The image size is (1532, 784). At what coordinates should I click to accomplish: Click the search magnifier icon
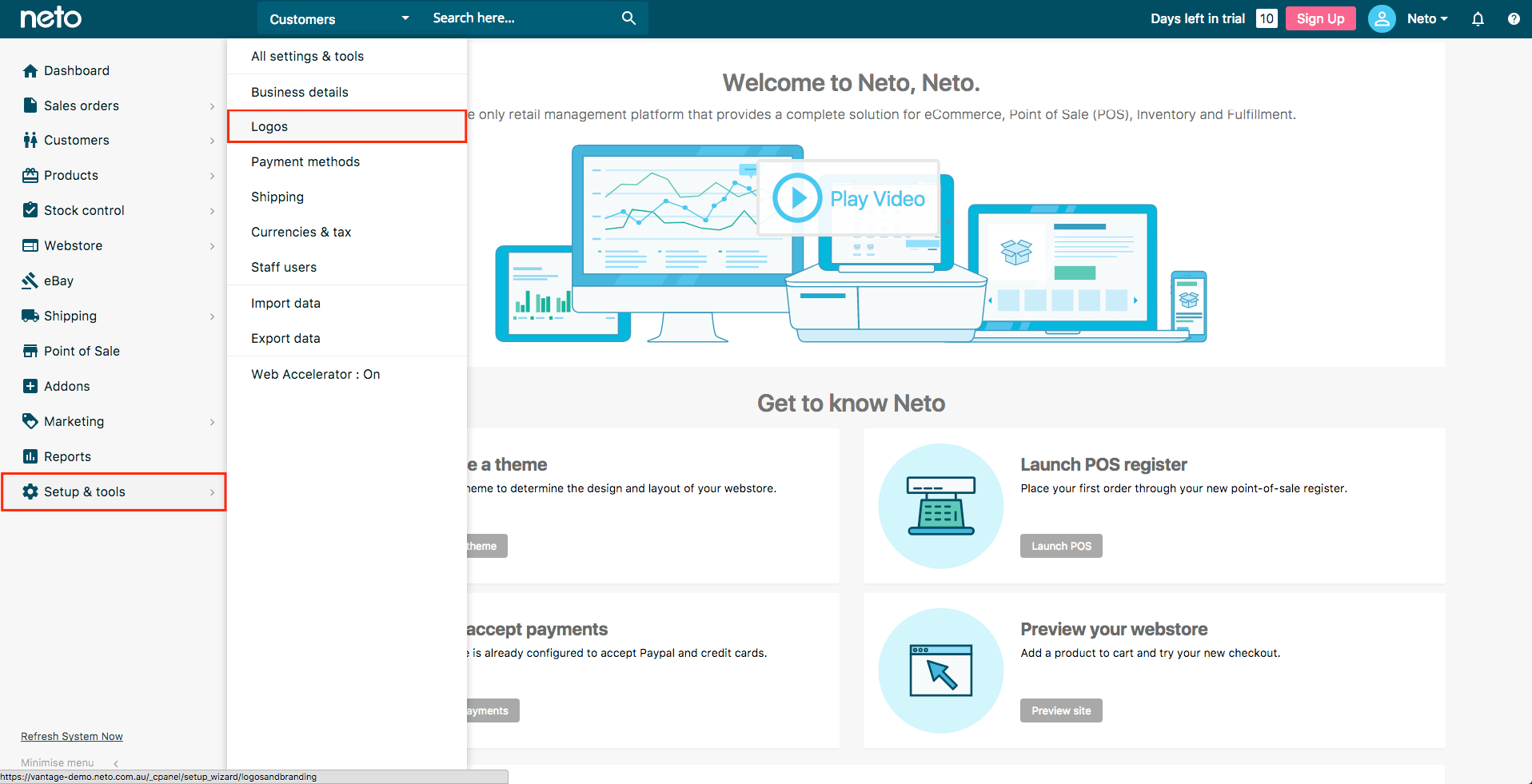(x=628, y=18)
